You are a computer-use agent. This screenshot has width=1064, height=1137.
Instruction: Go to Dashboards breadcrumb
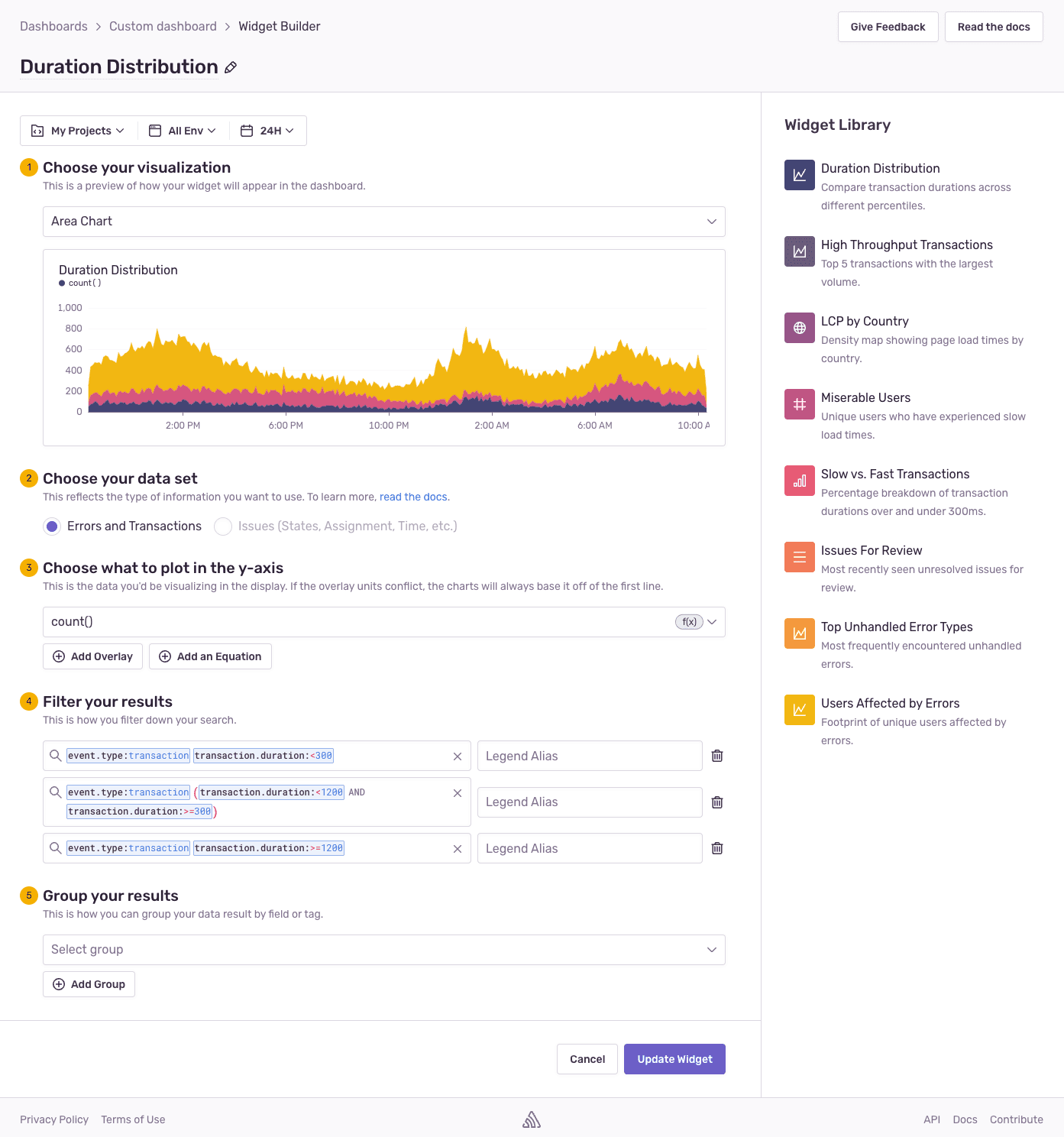(53, 27)
